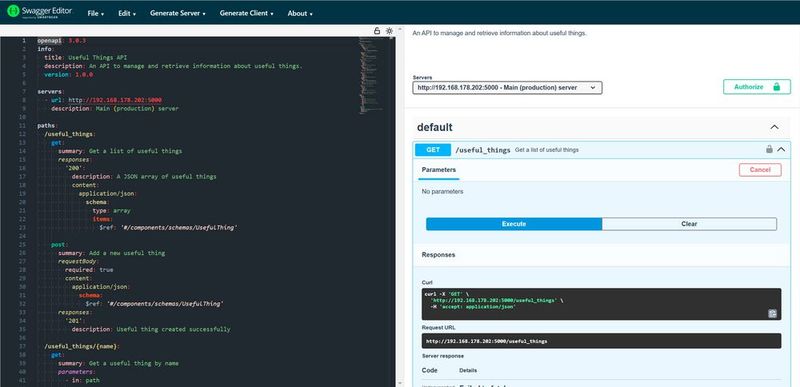Open the Generate Server menu
This screenshot has width=800, height=387.
pyautogui.click(x=178, y=13)
